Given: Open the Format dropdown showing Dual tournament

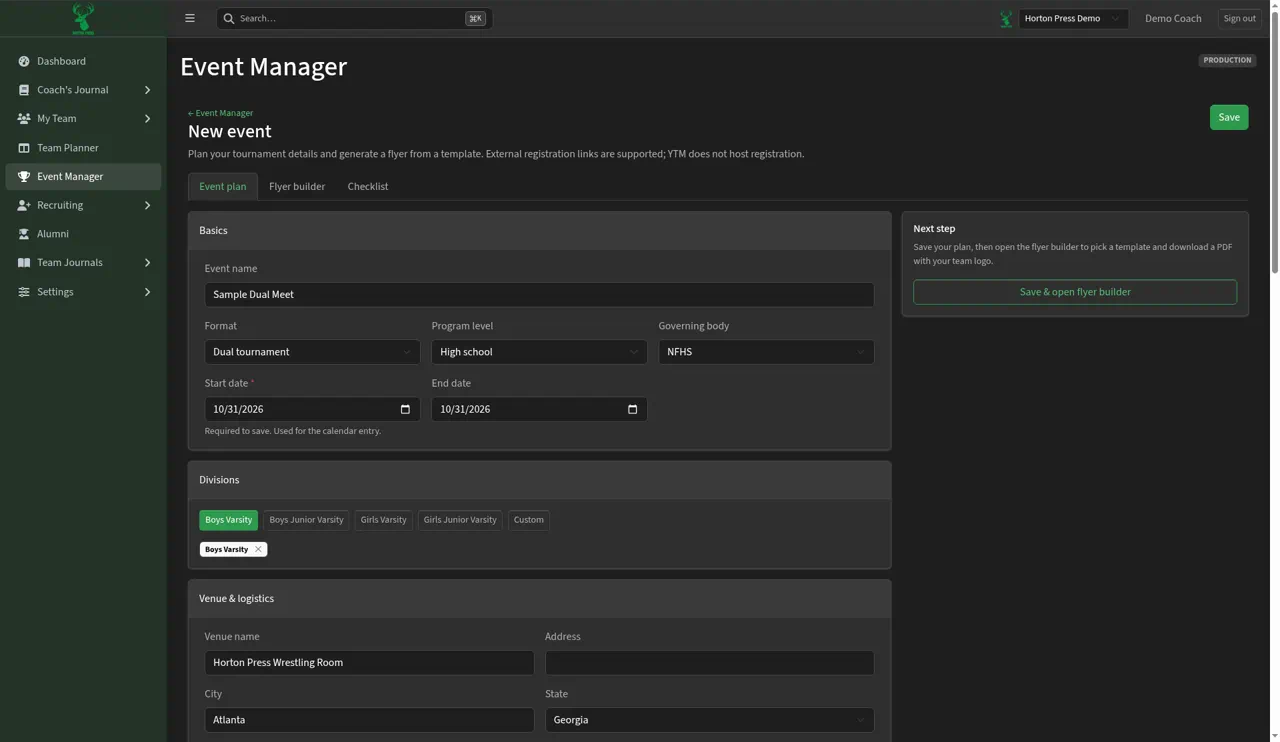Looking at the screenshot, I should [312, 352].
